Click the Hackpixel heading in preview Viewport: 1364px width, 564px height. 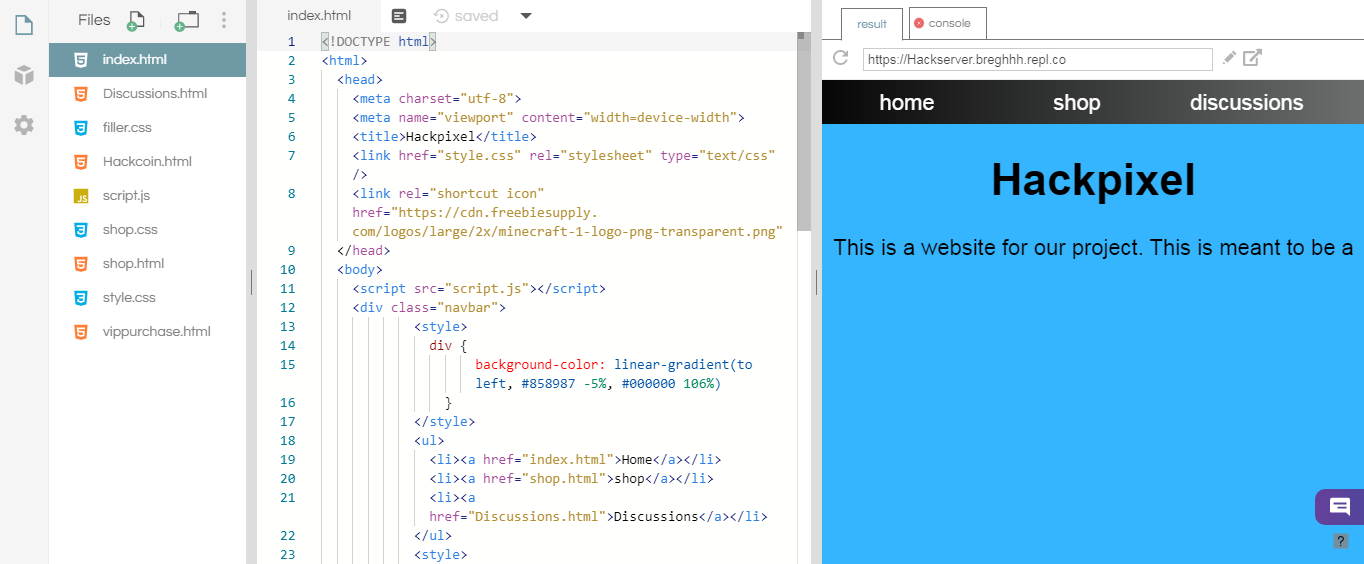click(x=1093, y=180)
